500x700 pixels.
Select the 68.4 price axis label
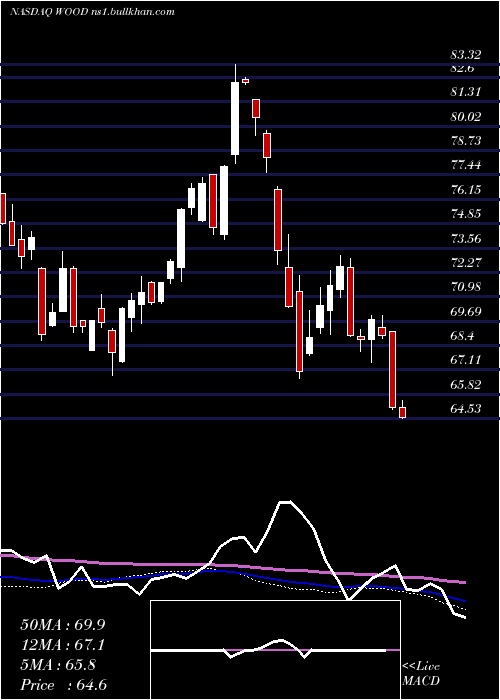tap(462, 335)
